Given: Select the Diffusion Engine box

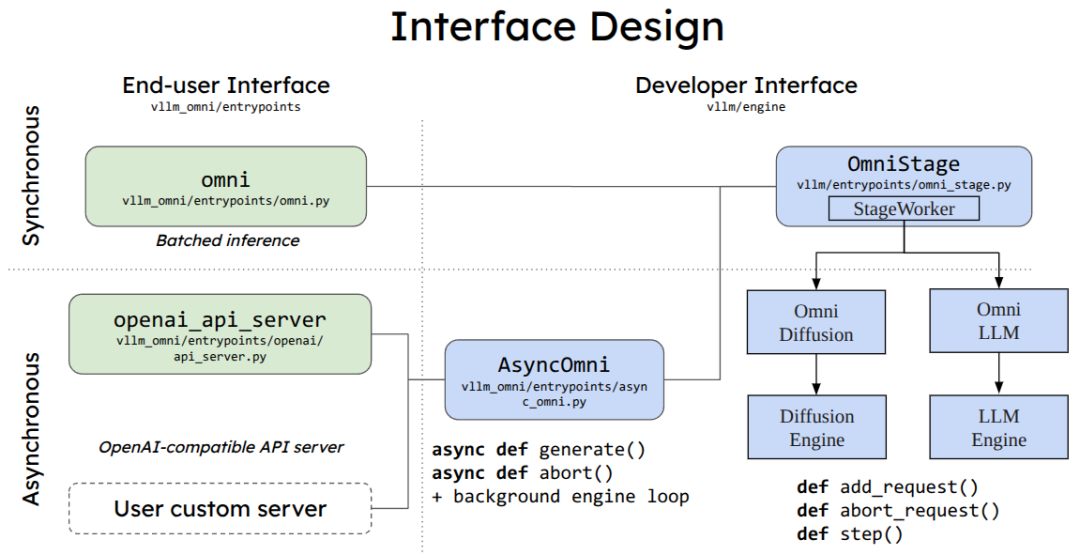Looking at the screenshot, I should 817,427.
